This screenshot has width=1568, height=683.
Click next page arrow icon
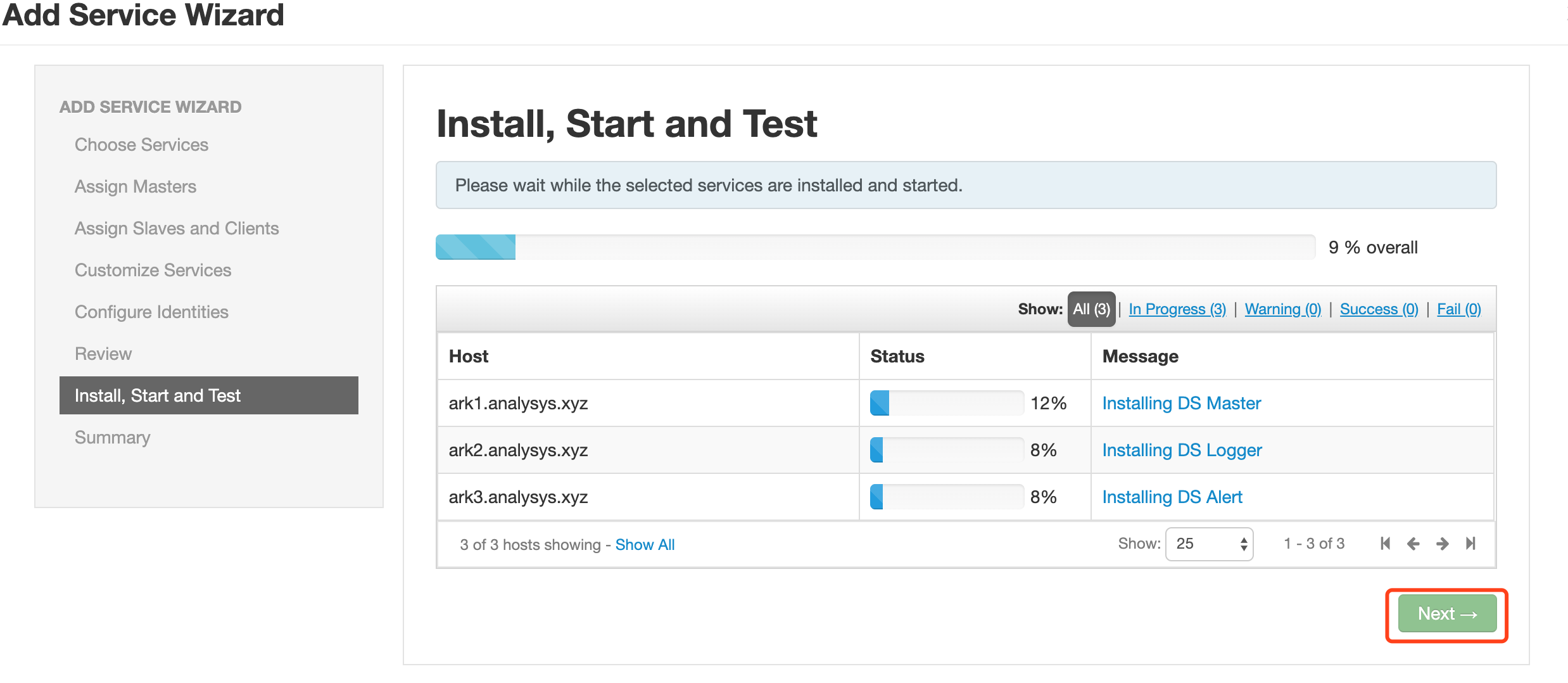click(1442, 544)
